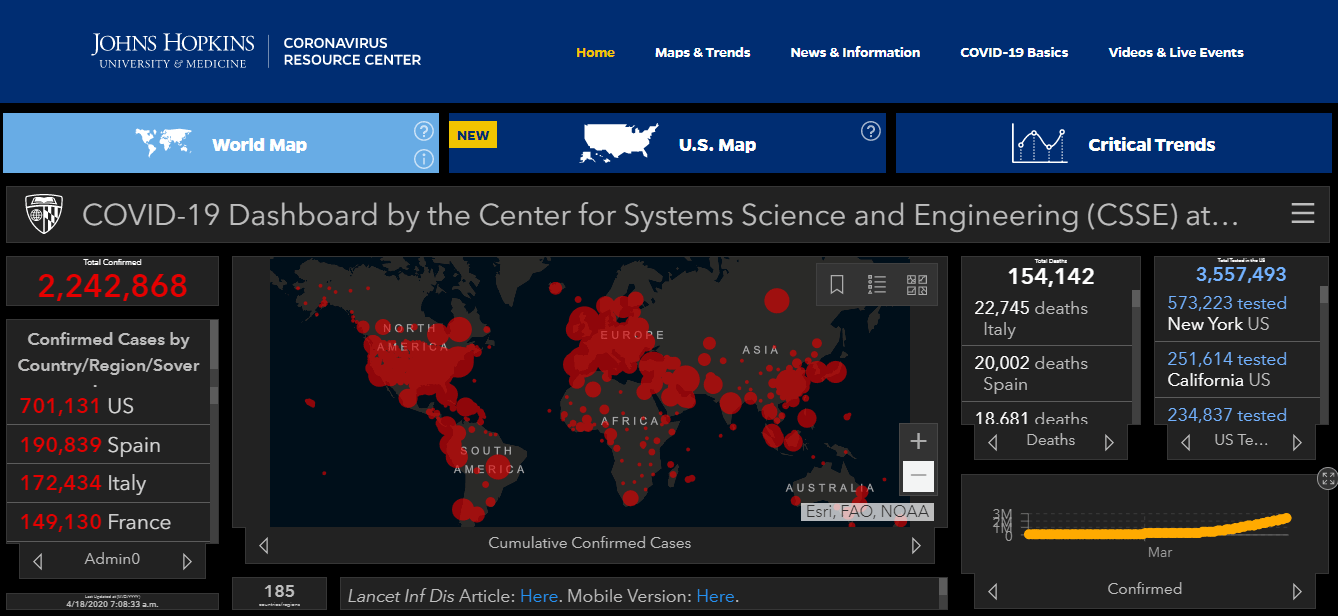
Task: Click the Total Deaths 154,142 figure
Action: pos(1051,276)
